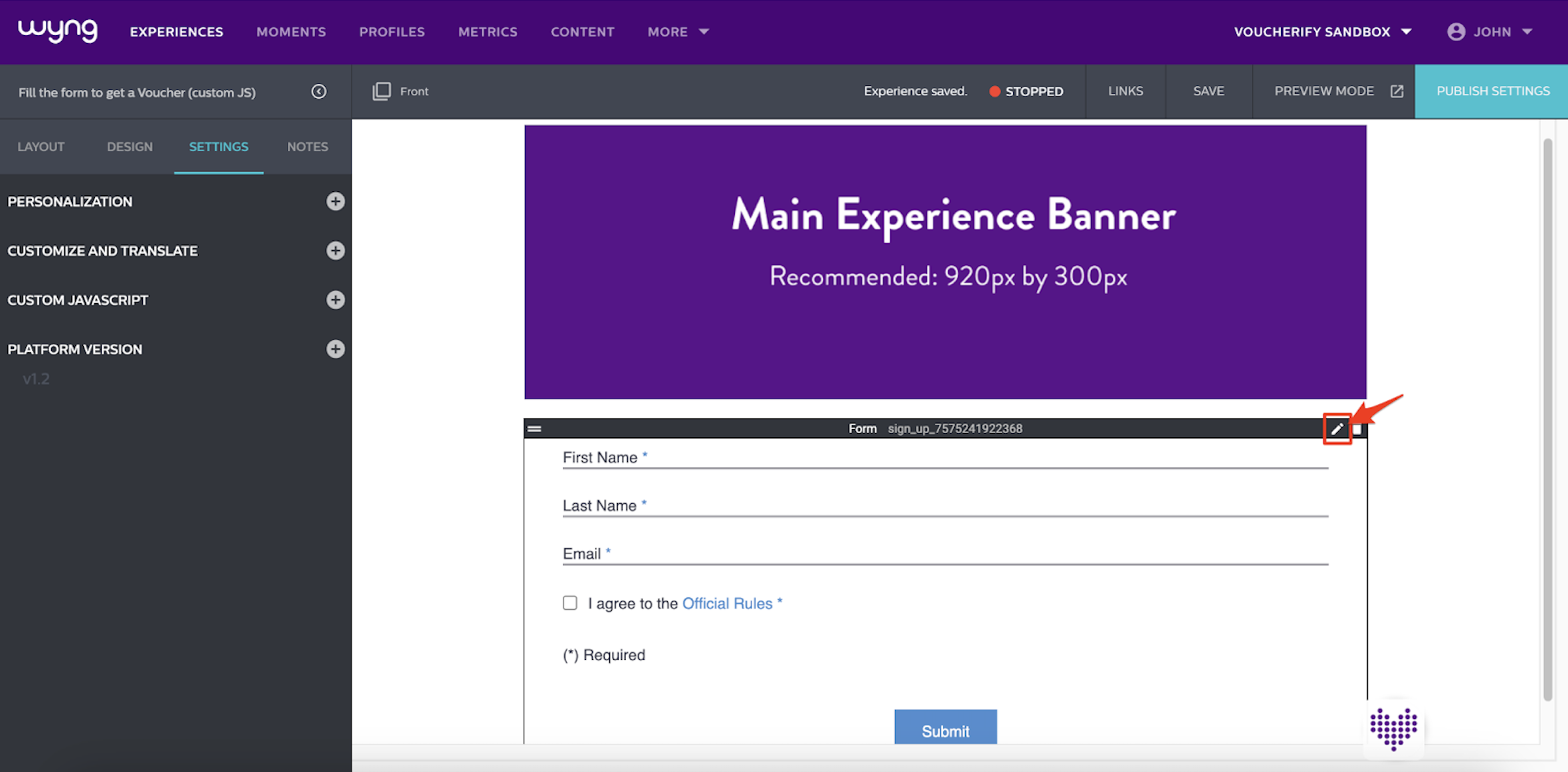
Task: Click the pencil edit icon on Form header
Action: tap(1337, 429)
